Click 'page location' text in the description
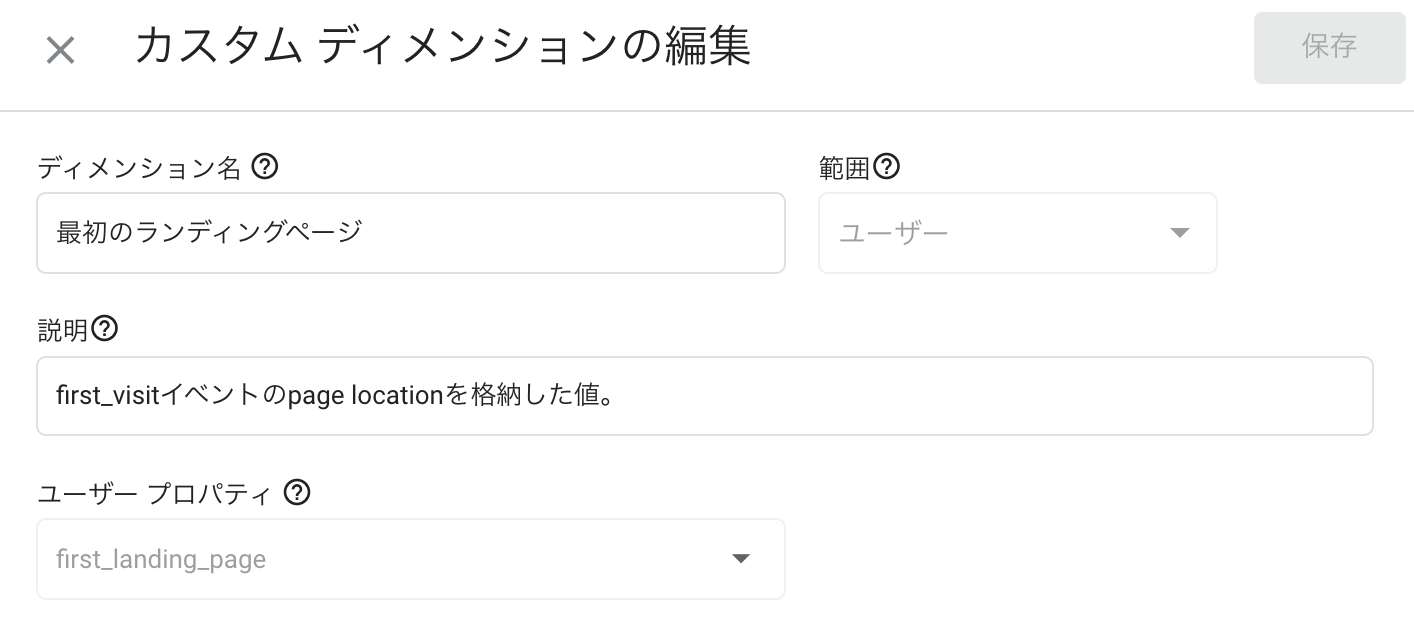1414x632 pixels. pos(365,396)
